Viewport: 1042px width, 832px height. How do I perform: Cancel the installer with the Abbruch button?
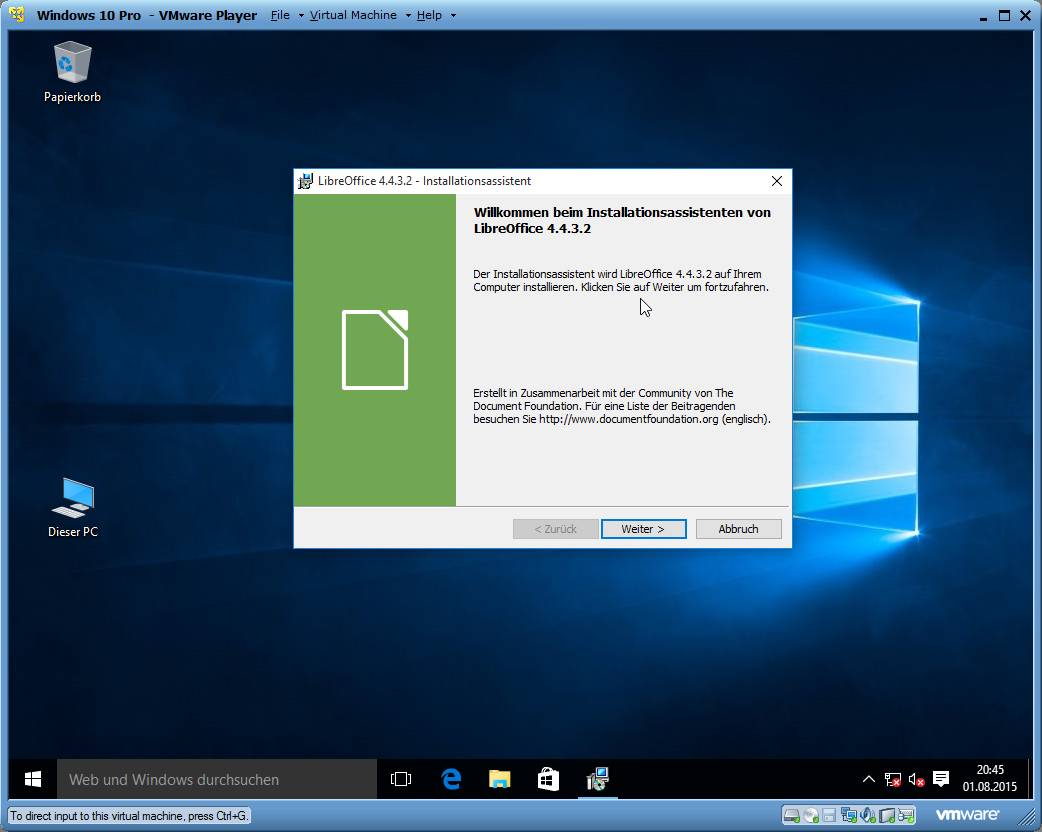coord(738,529)
